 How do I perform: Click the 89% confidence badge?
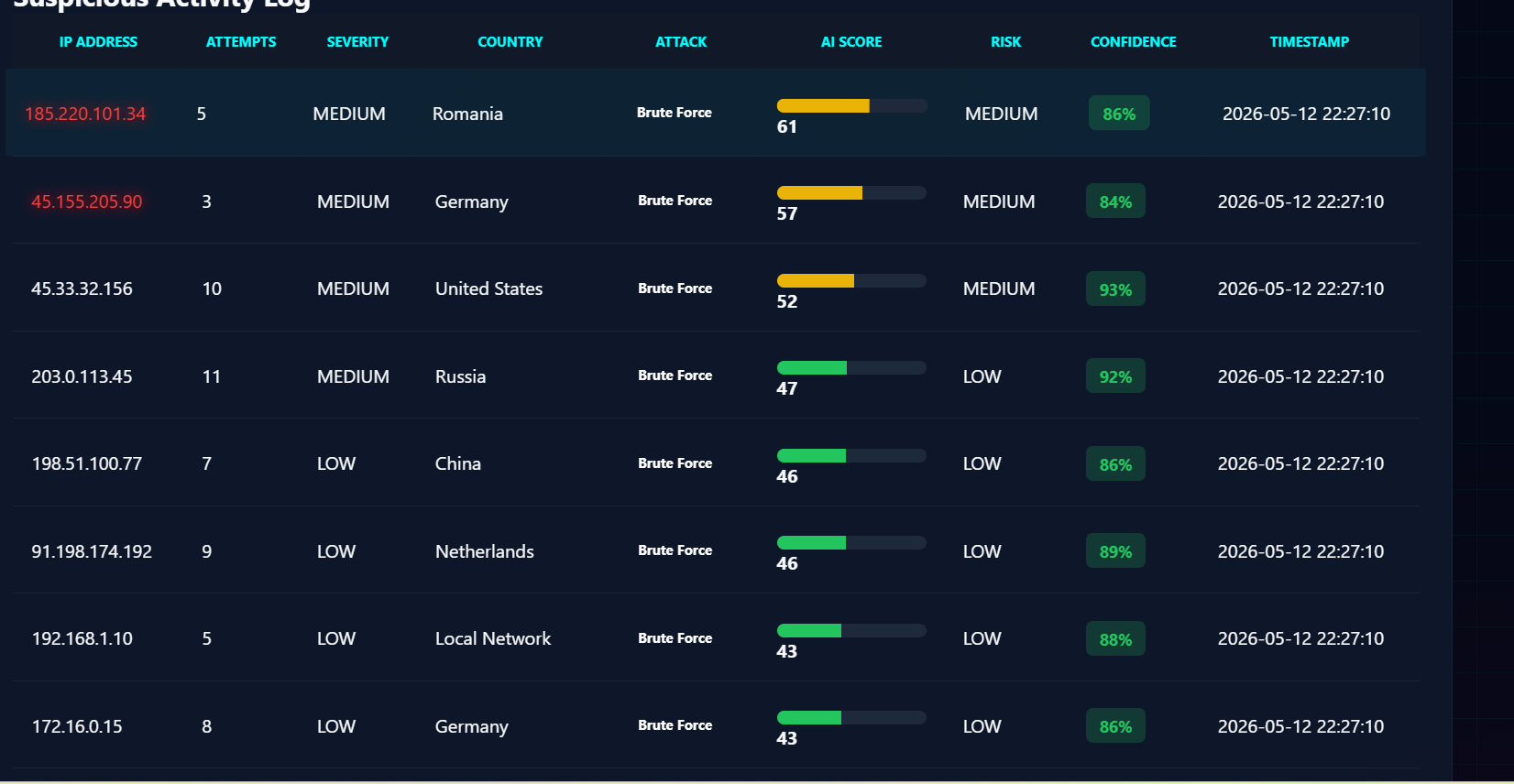coord(1115,551)
